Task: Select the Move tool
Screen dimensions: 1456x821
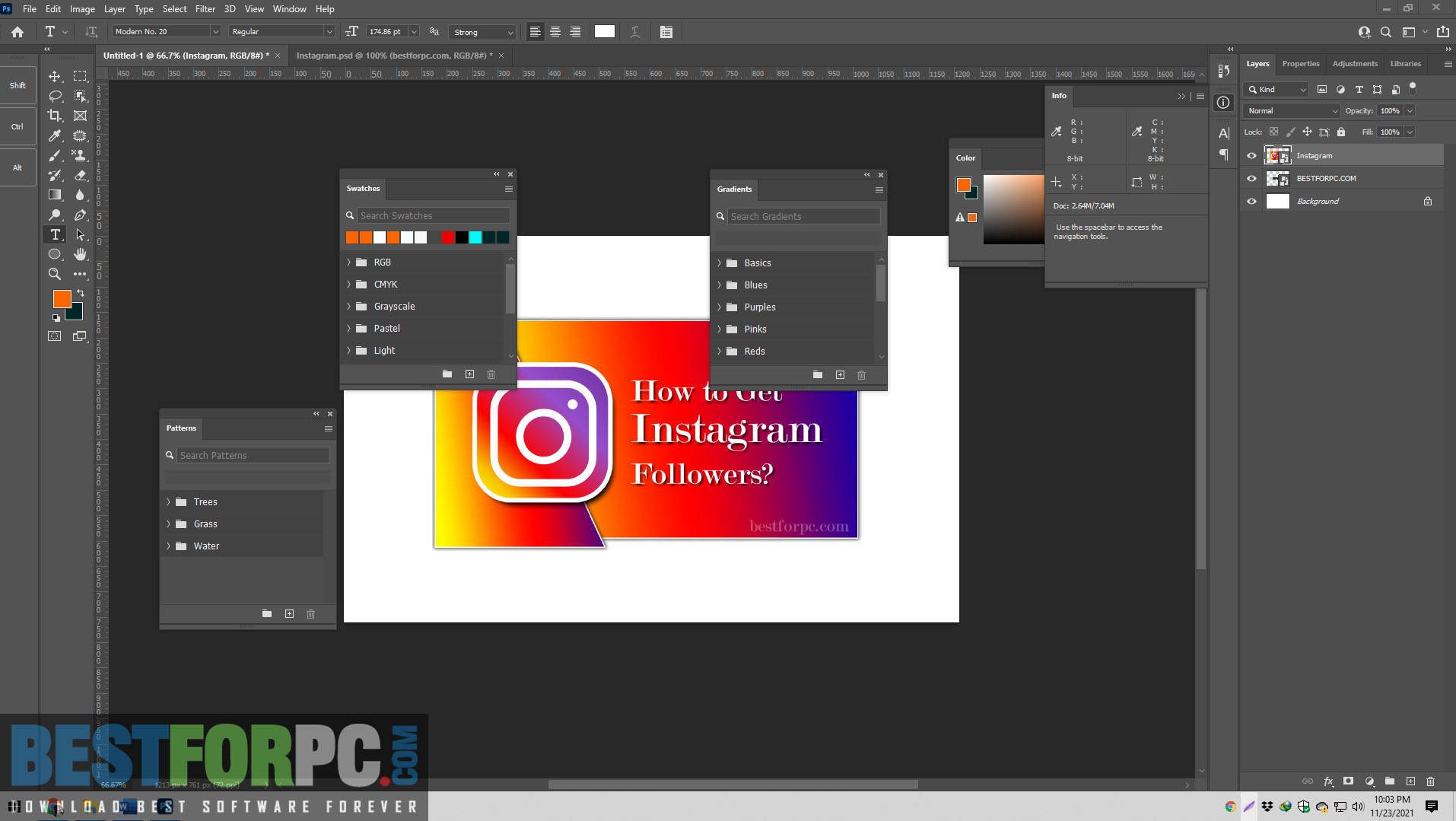Action: click(55, 76)
